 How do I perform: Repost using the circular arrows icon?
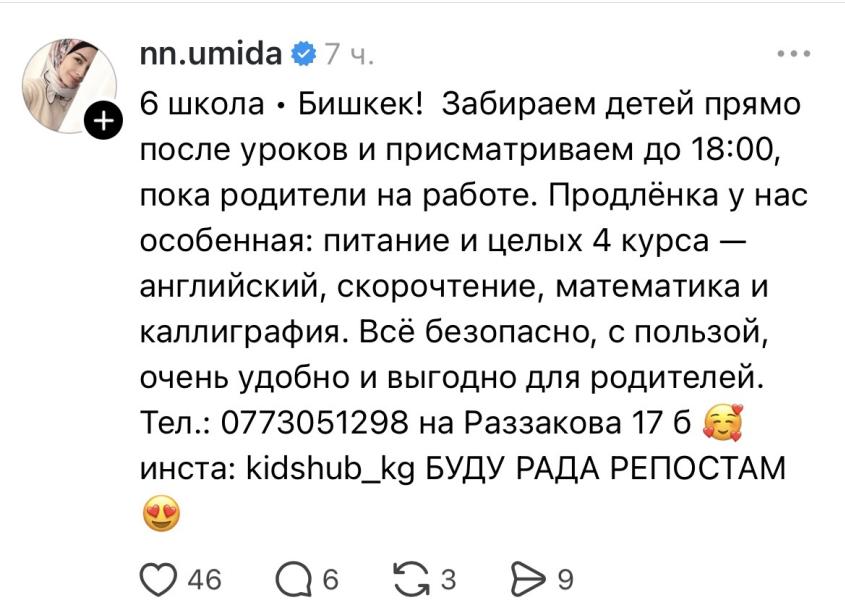pos(412,578)
